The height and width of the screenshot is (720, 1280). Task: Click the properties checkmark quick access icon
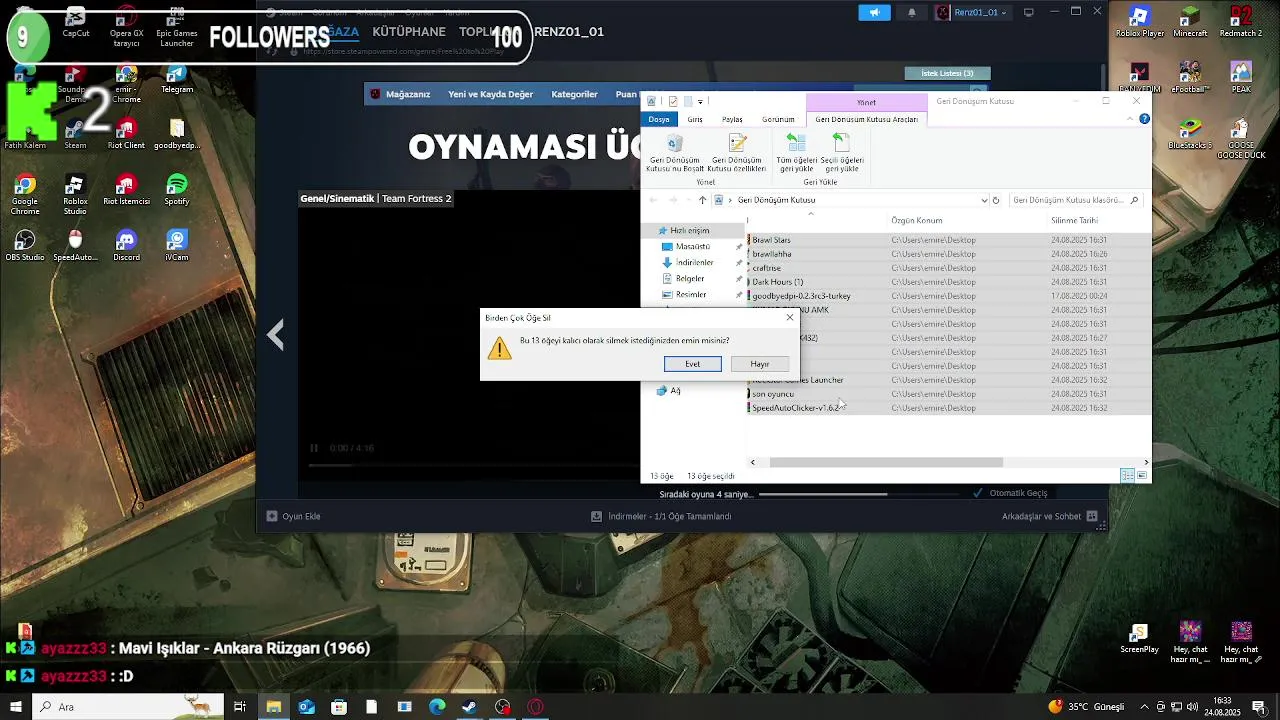click(673, 101)
